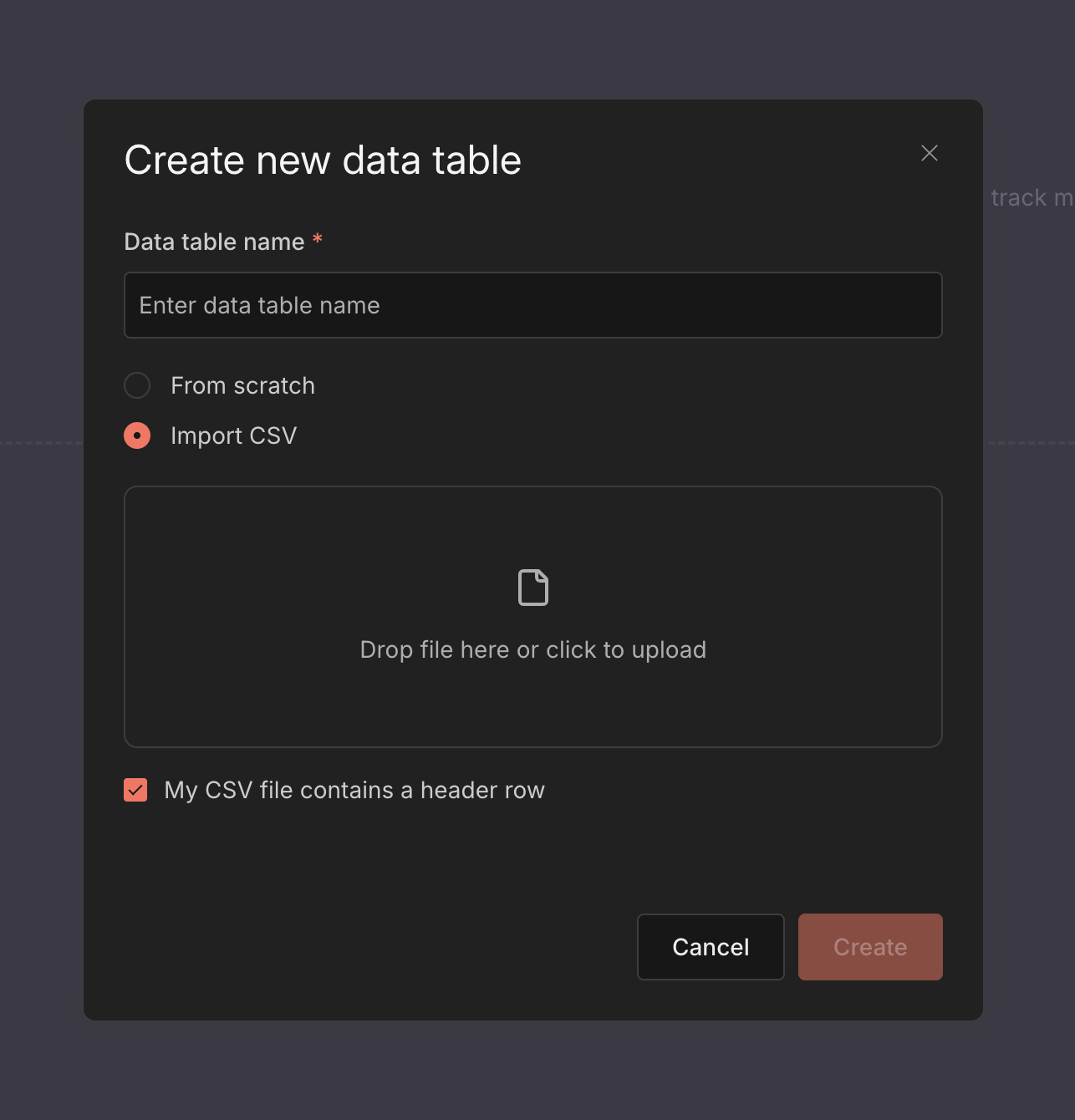
Task: Click the Cancel button
Action: [x=711, y=947]
